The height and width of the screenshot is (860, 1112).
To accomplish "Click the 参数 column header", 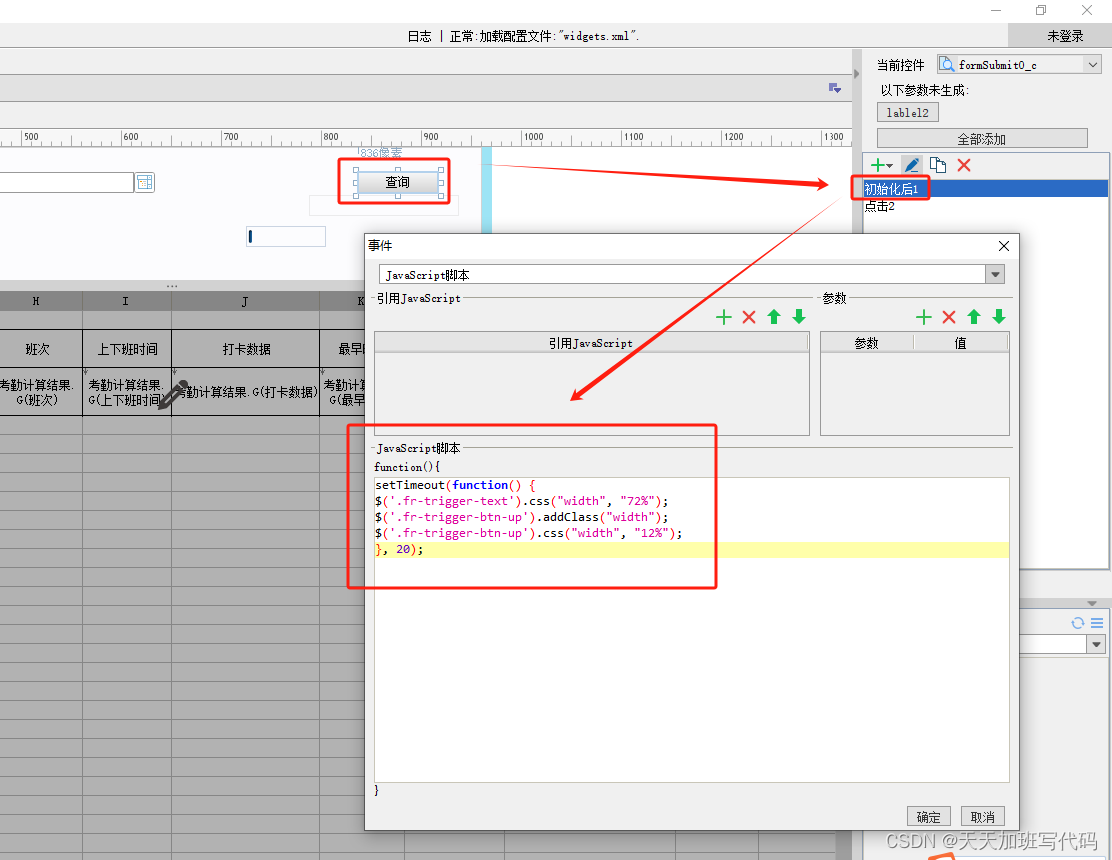I will [x=867, y=343].
